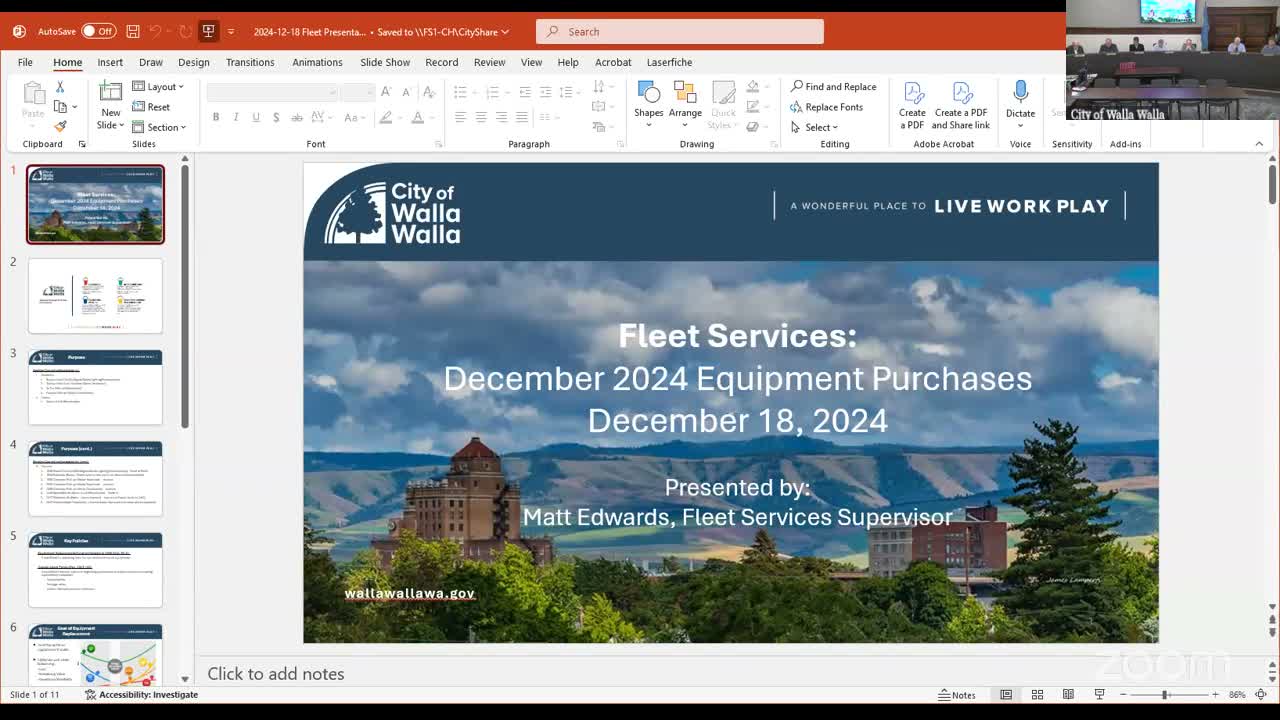Switch to Slide Sorter view
Screen dimensions: 1280x720
[x=1037, y=695]
